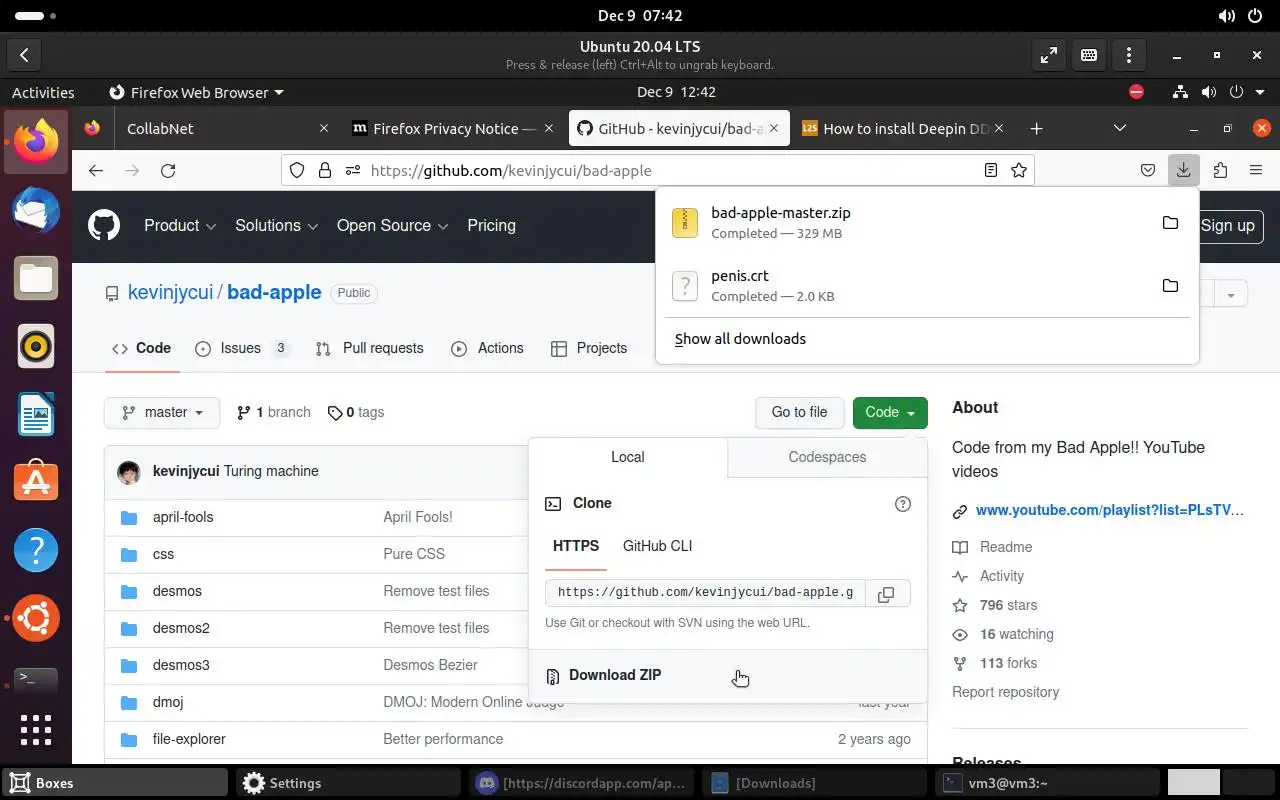Close the How to install Deepin tab

(x=999, y=128)
